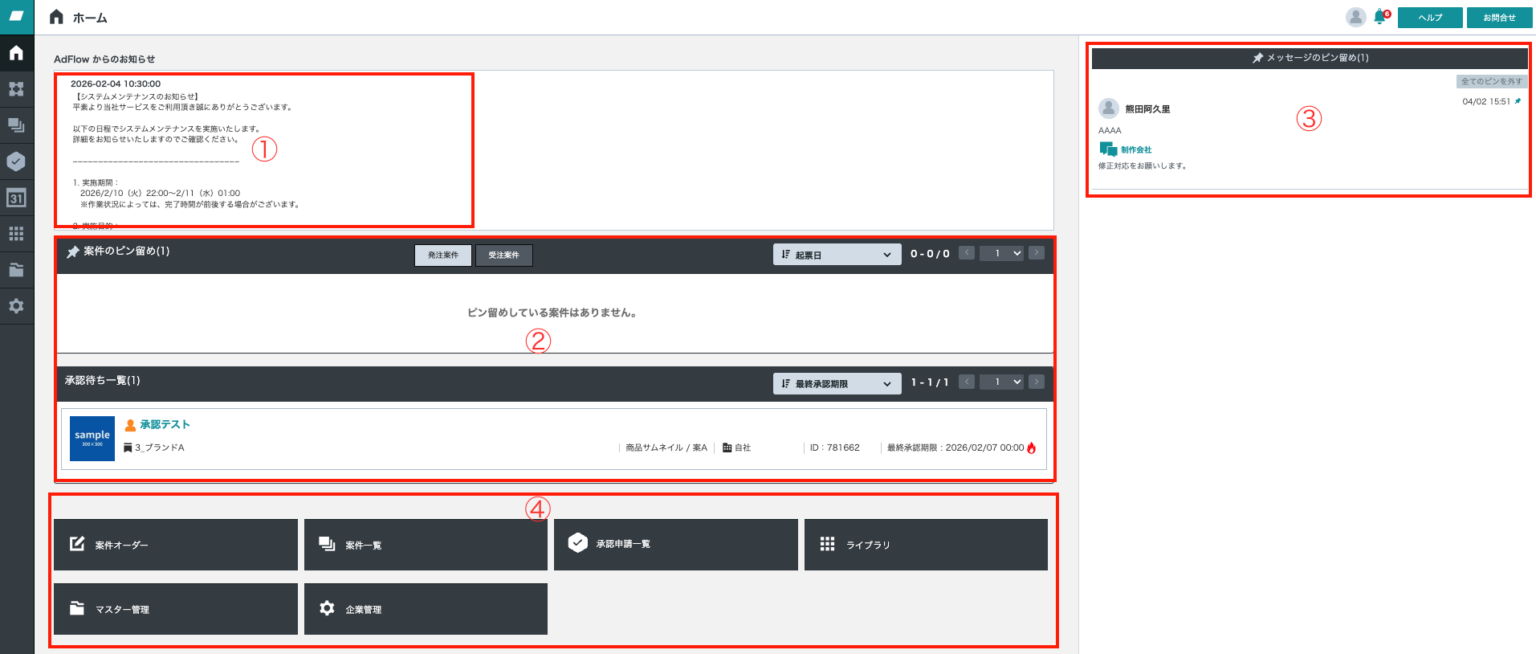Click the ID : 781662 text
Viewport: 1536px width, 654px height.
834,448
